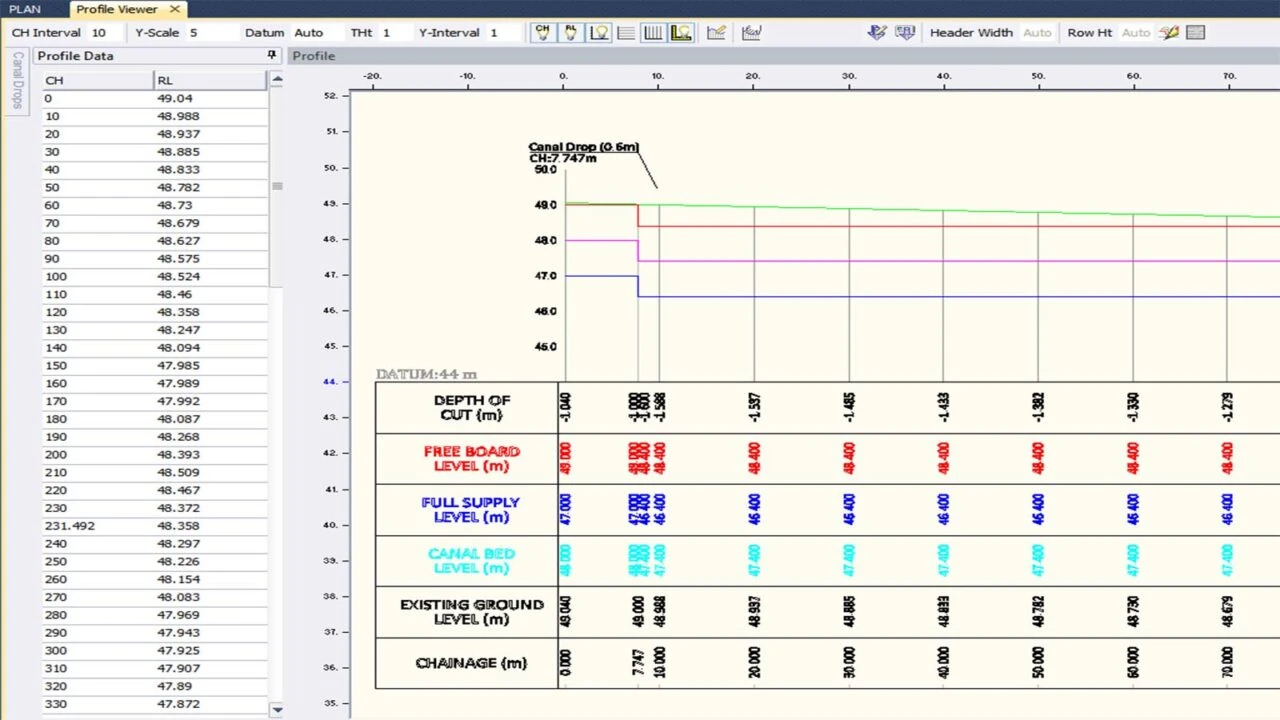This screenshot has width=1280, height=720.
Task: Select CH cell 231.492
Action: pyautogui.click(x=97, y=525)
